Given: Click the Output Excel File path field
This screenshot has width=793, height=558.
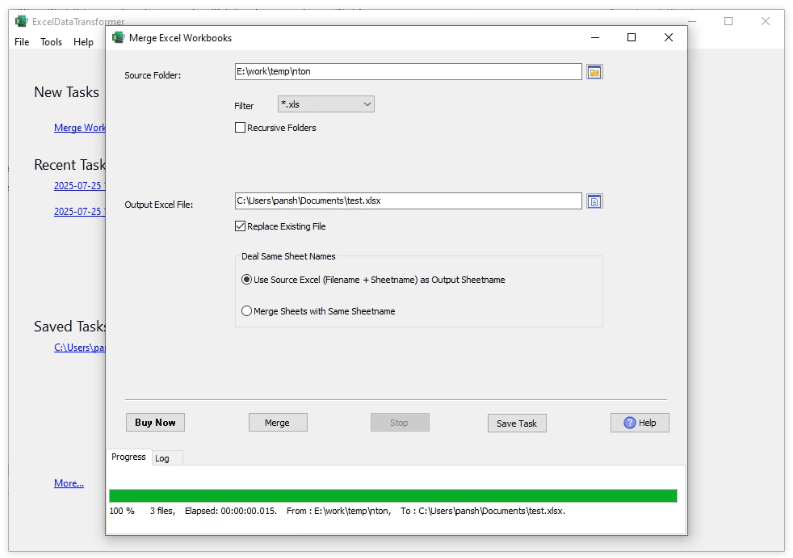Looking at the screenshot, I should pyautogui.click(x=408, y=201).
